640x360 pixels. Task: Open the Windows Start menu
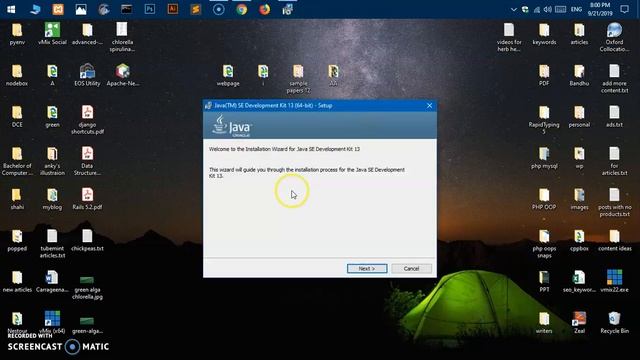coord(11,9)
